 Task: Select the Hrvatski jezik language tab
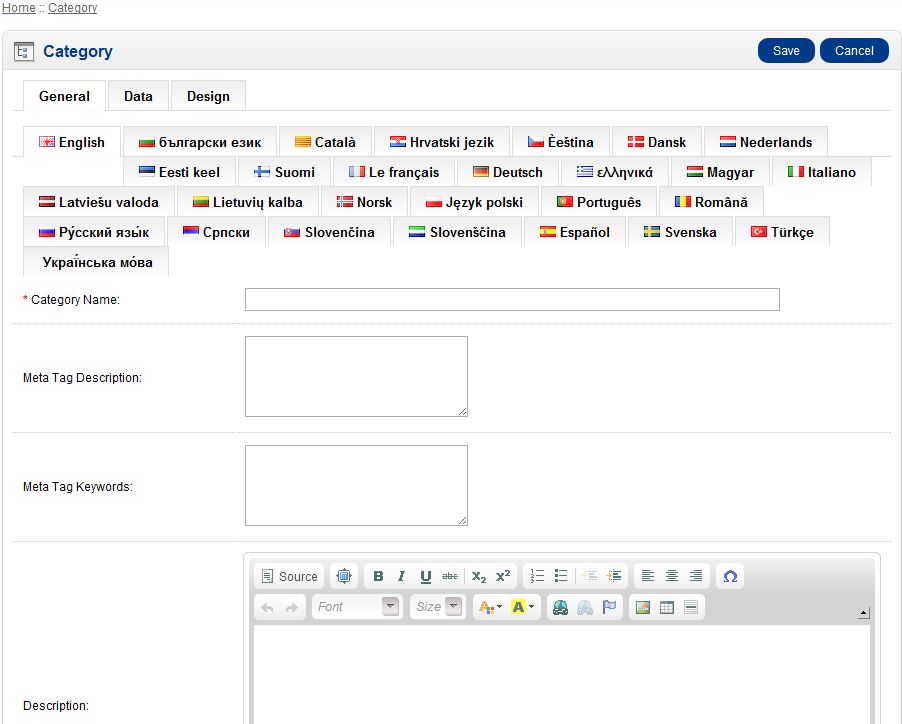coord(442,142)
